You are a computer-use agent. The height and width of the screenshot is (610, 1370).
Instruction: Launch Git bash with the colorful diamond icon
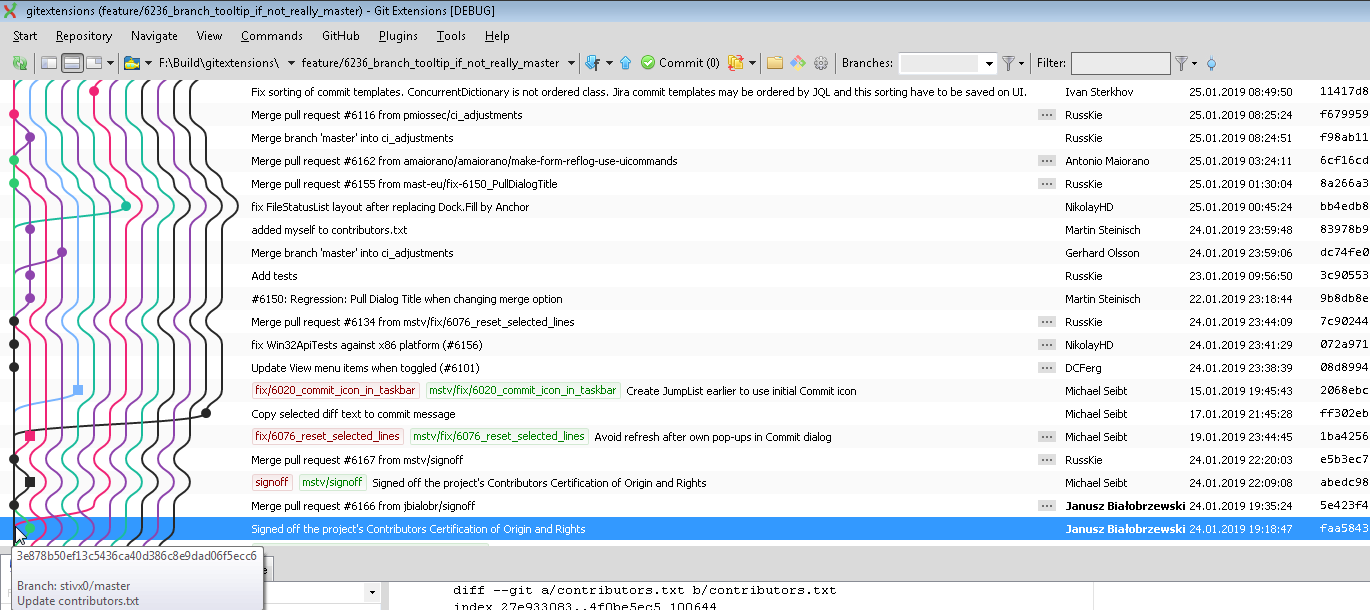coord(798,63)
